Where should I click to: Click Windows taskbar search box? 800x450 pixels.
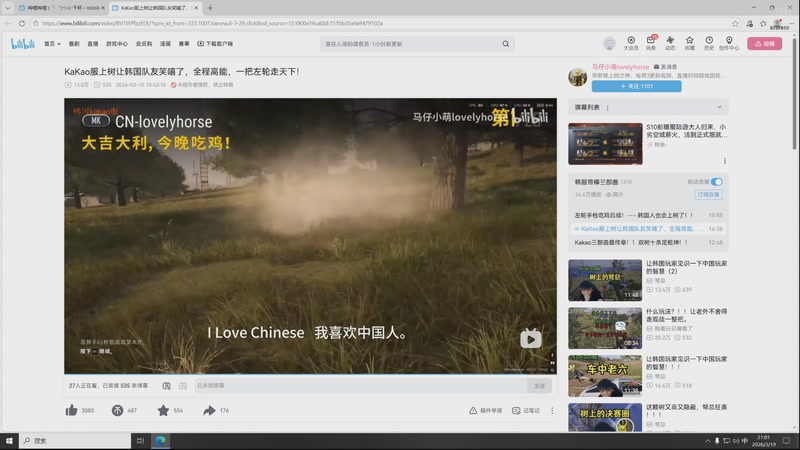(x=75, y=441)
